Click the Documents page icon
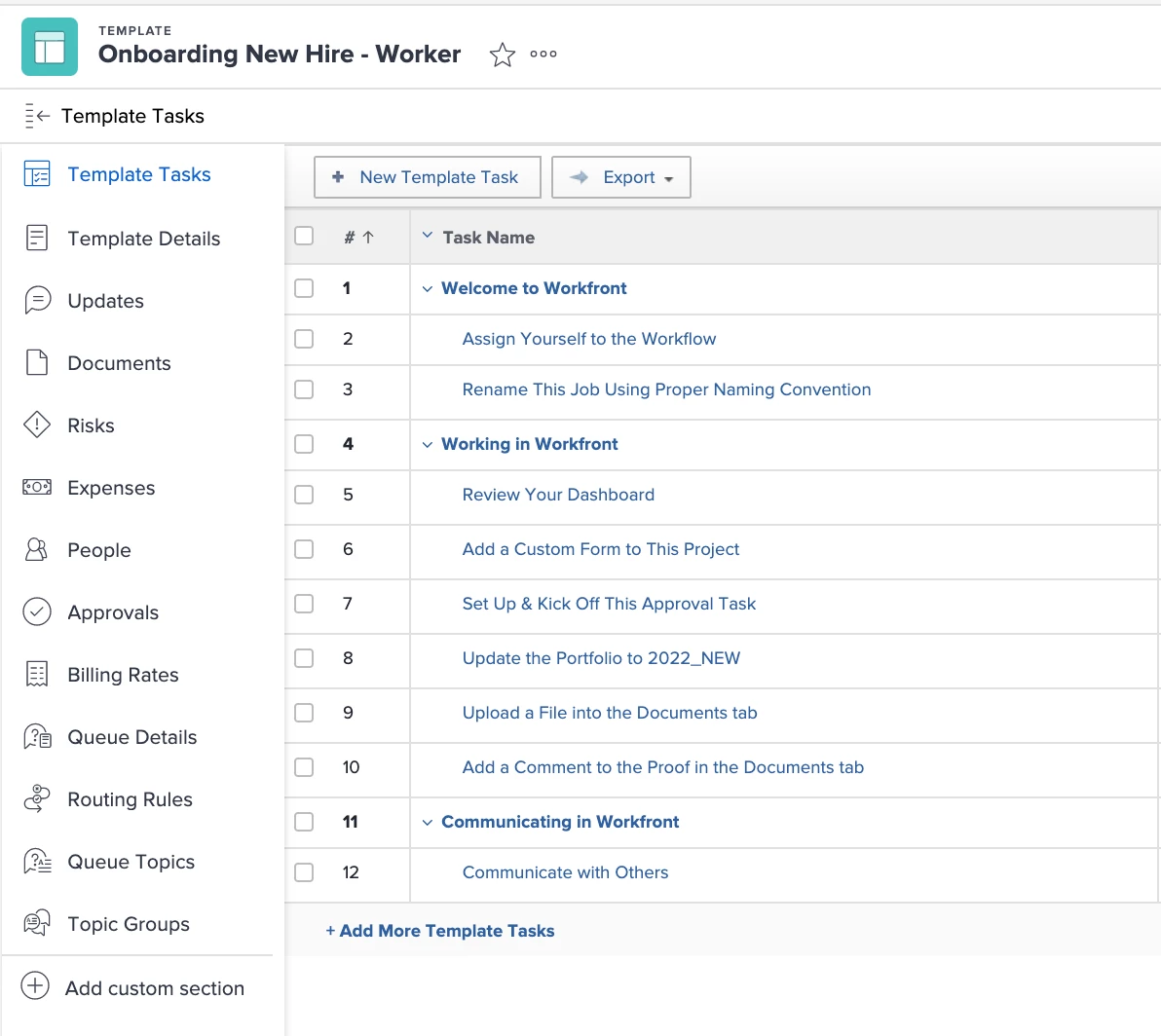Screen dimensions: 1161x1036 pyautogui.click(x=37, y=362)
